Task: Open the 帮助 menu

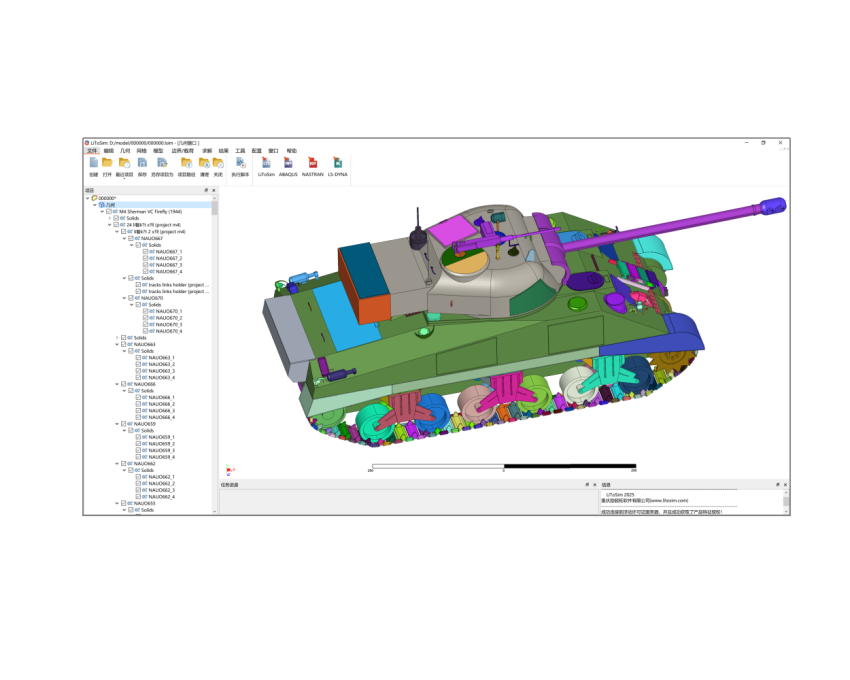Action: coord(292,151)
